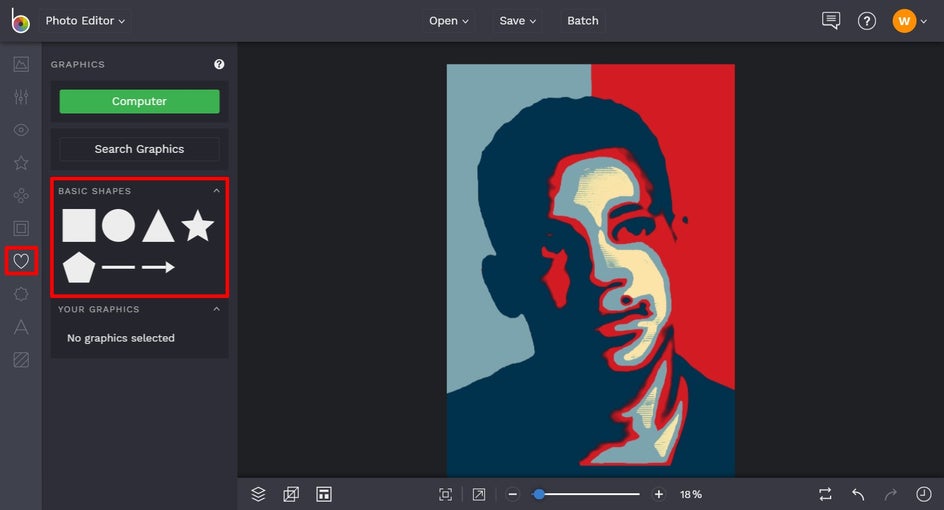Open the Graphics help question icon
This screenshot has height=510, width=944.
[219, 64]
